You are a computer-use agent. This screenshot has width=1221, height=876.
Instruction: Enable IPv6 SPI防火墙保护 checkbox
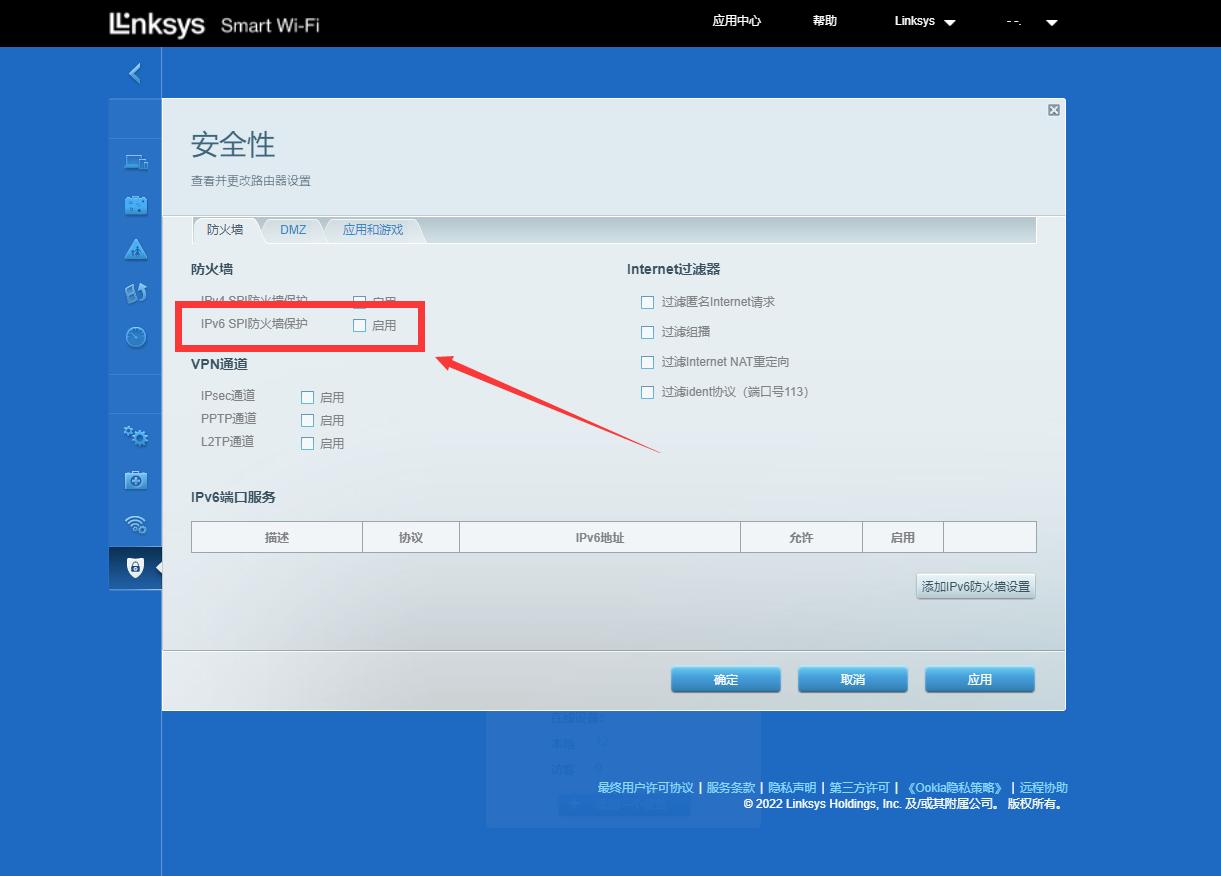(x=357, y=324)
